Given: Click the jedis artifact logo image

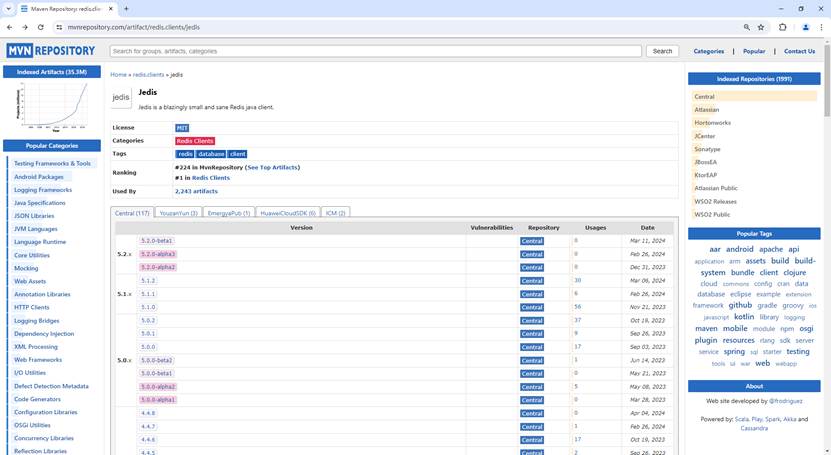Looking at the screenshot, I should tap(121, 97).
